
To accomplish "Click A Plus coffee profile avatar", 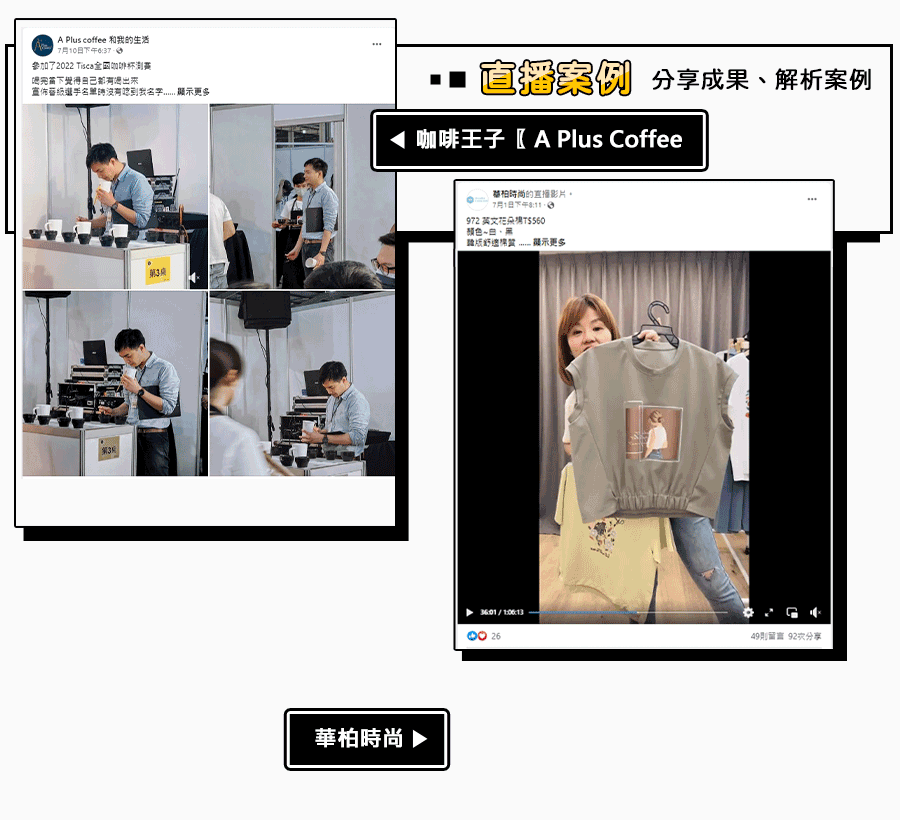I will 43,45.
